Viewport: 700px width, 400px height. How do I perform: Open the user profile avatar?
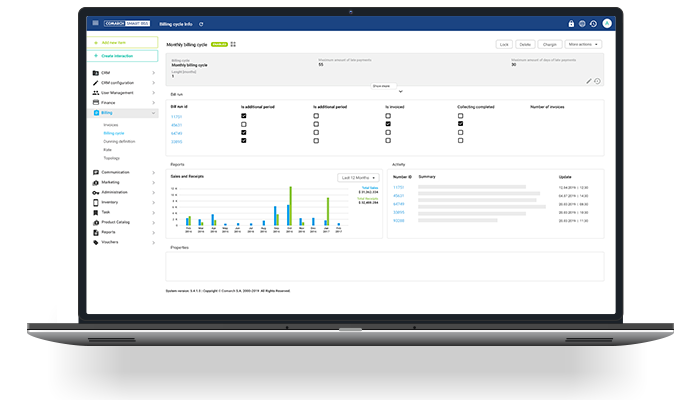click(606, 23)
